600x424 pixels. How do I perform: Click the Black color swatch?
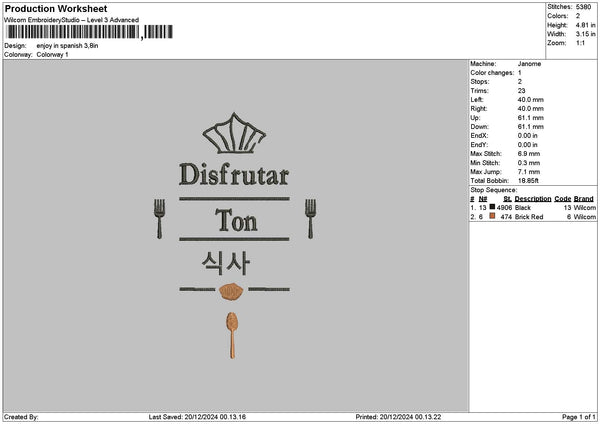click(x=492, y=207)
